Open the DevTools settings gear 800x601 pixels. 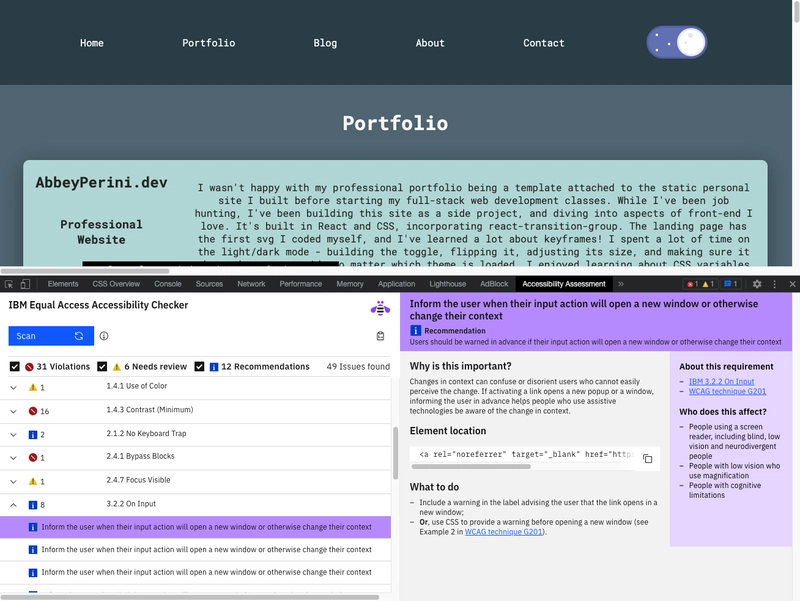click(757, 284)
